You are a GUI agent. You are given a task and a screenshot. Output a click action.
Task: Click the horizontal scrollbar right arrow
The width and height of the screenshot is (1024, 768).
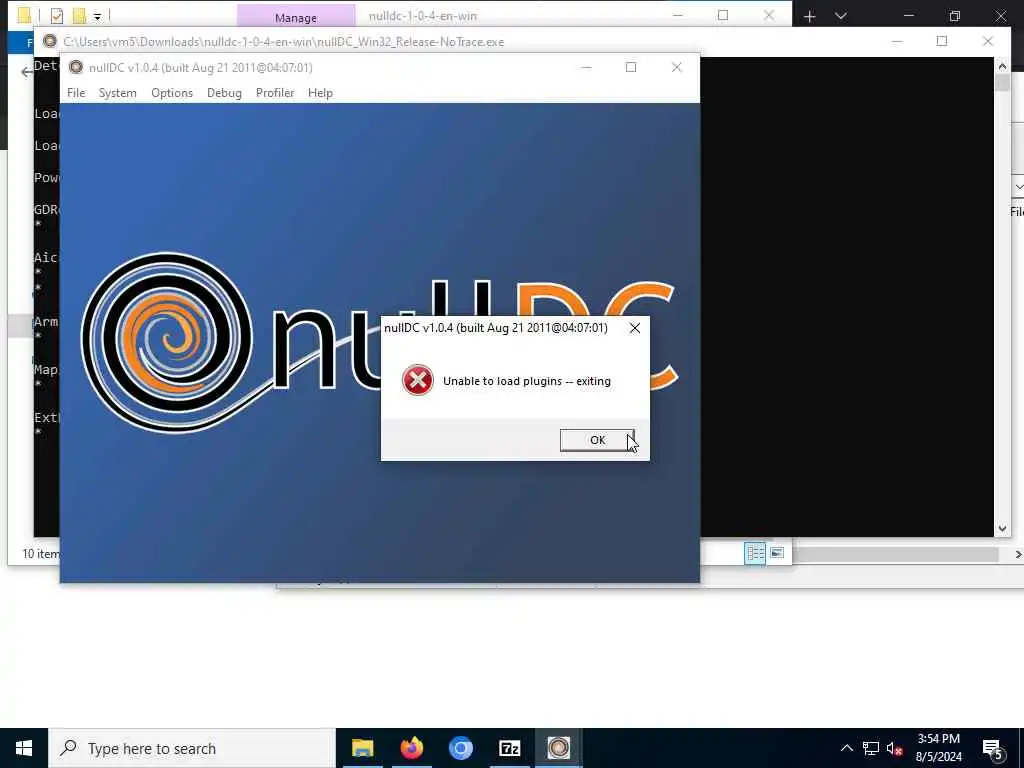pyautogui.click(x=1017, y=554)
